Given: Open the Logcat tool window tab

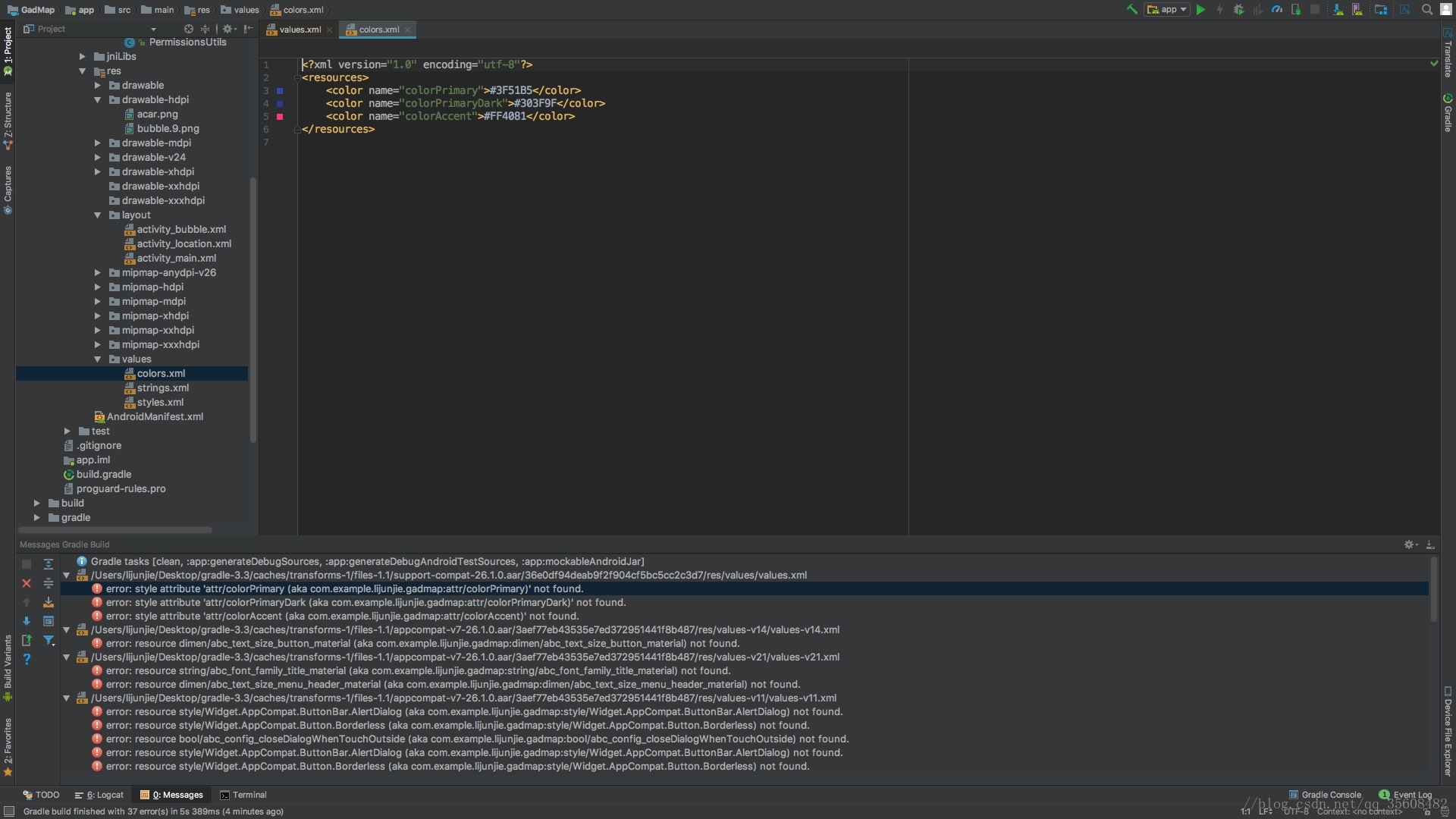Looking at the screenshot, I should tap(99, 795).
